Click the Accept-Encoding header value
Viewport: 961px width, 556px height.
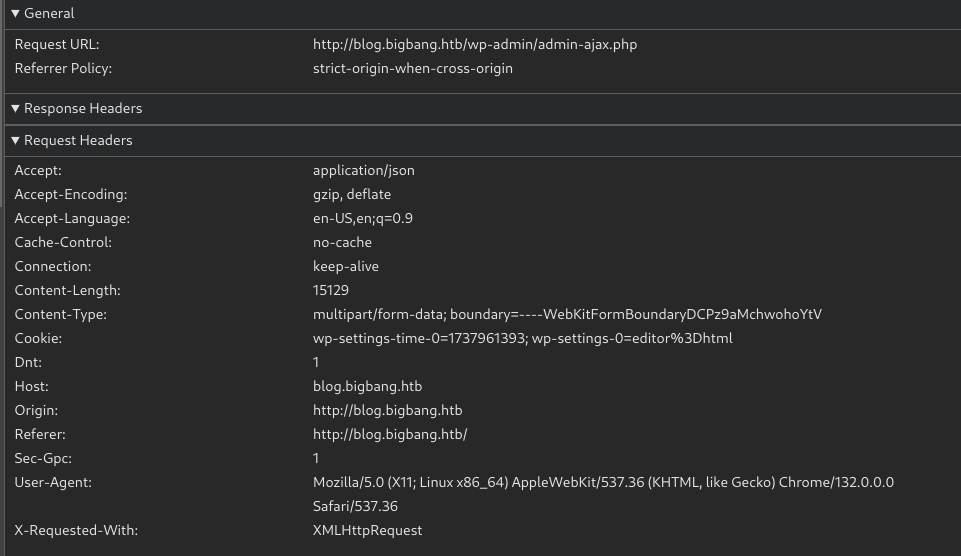[x=351, y=194]
